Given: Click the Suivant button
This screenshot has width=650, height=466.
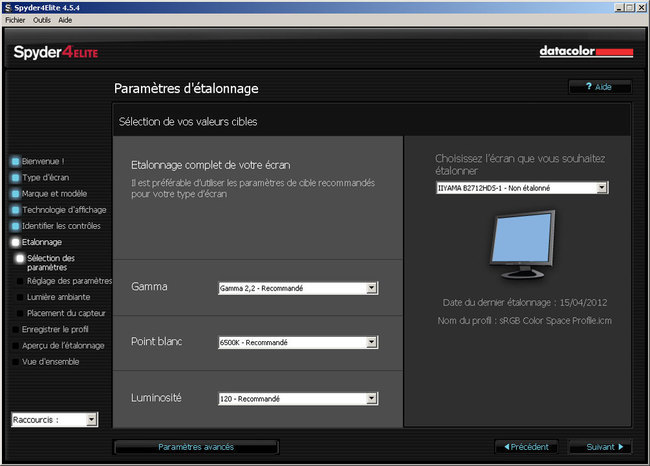Looking at the screenshot, I should [x=601, y=447].
